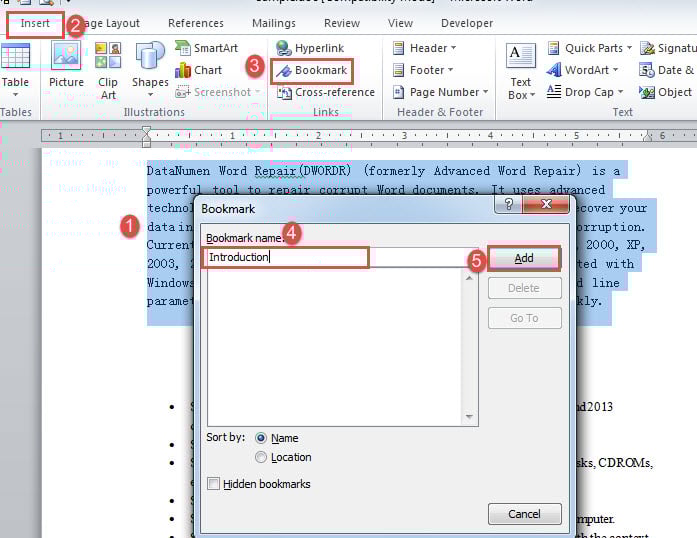Open the Quick Parts menu
697x538 pixels.
point(589,48)
